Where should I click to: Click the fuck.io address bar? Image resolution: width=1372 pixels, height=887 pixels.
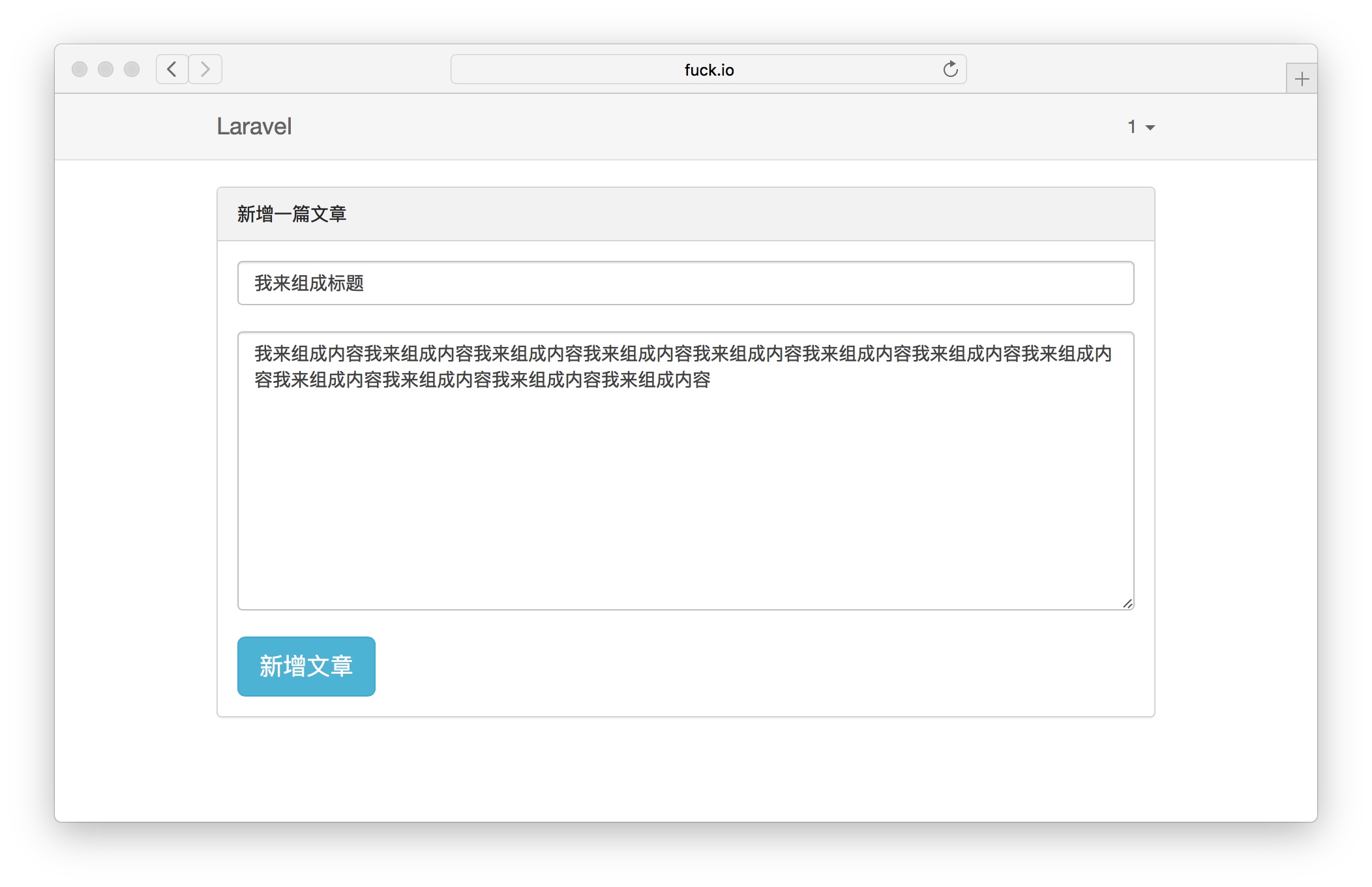point(708,70)
